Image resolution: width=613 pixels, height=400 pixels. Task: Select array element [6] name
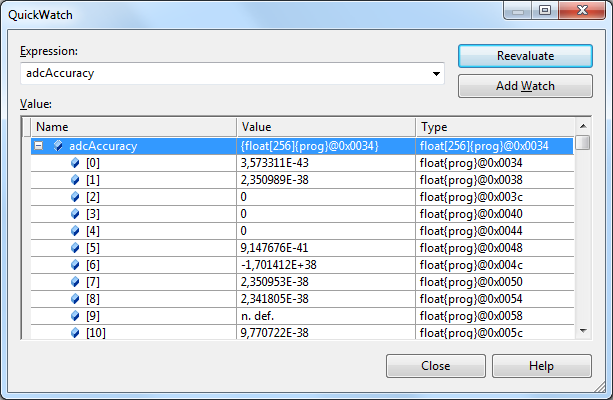point(93,265)
